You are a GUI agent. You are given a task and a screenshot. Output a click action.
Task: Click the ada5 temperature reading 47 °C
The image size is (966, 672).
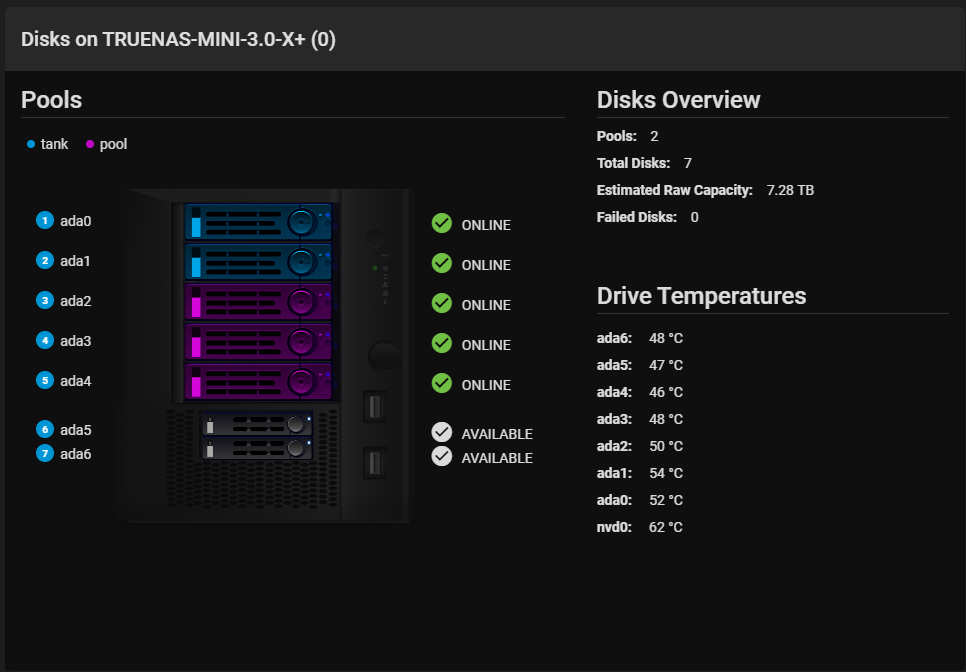pos(666,365)
